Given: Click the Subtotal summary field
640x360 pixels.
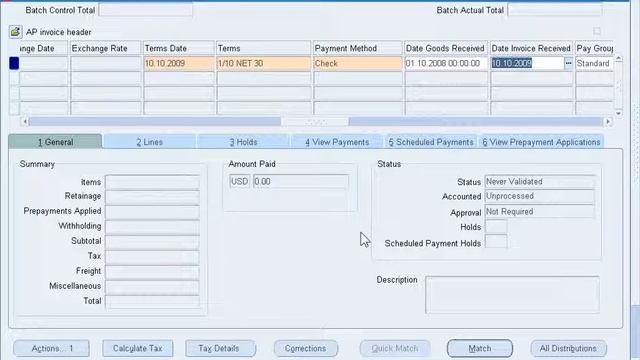Looking at the screenshot, I should click(152, 241).
